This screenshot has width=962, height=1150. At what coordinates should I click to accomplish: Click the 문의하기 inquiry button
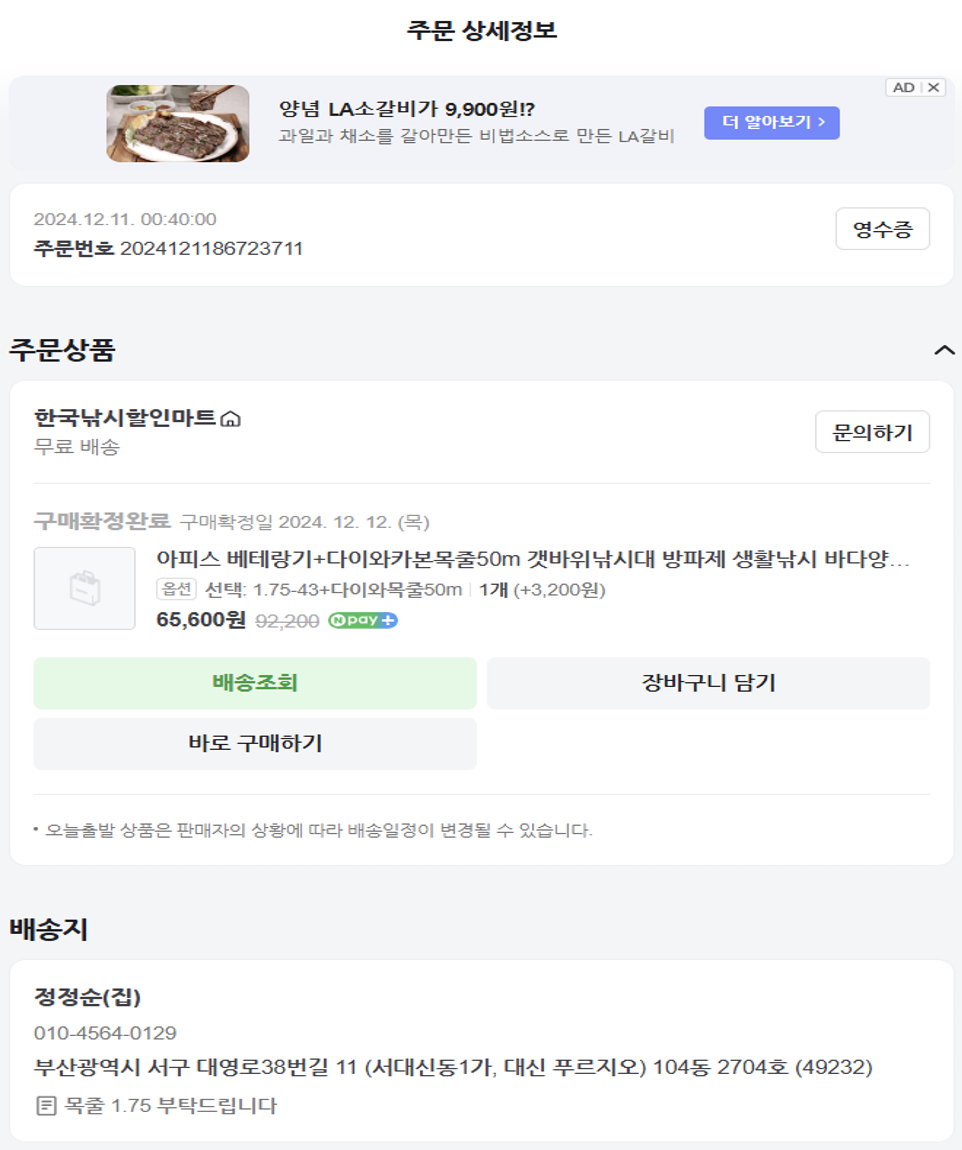click(873, 432)
